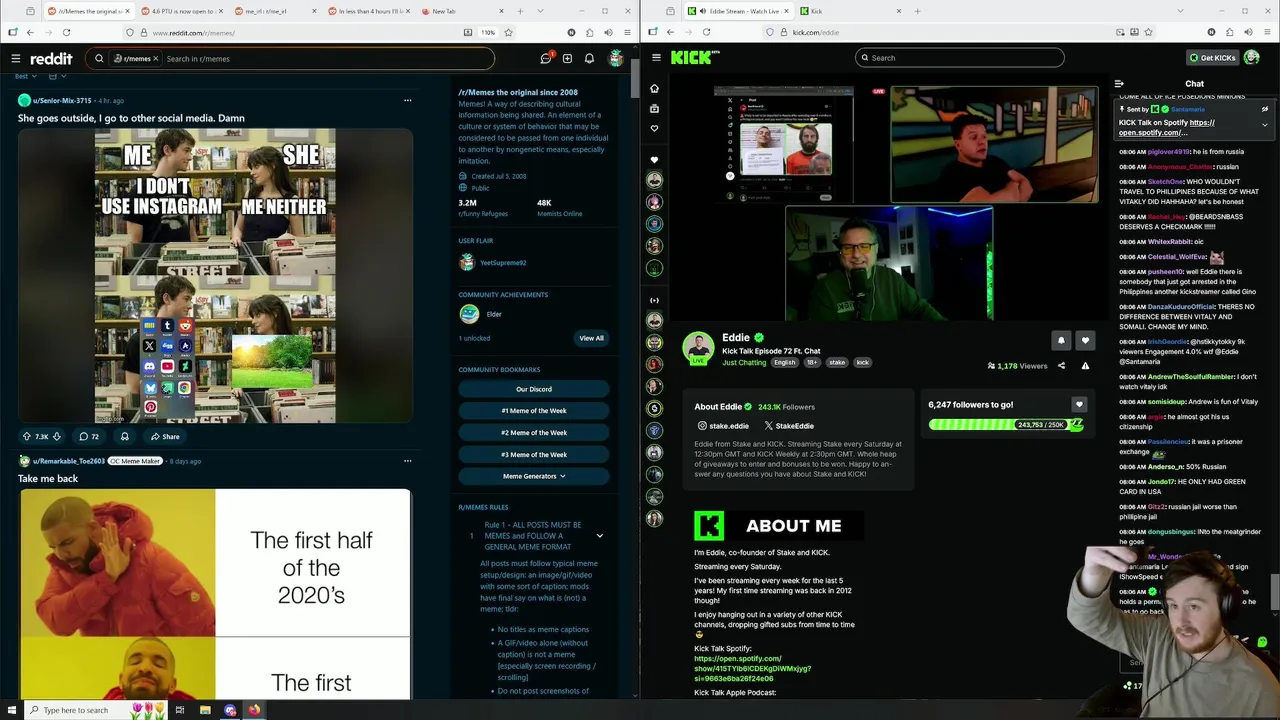The width and height of the screenshot is (1280, 720).
Task: Open the pinned Spotify link in chat
Action: 1166,128
